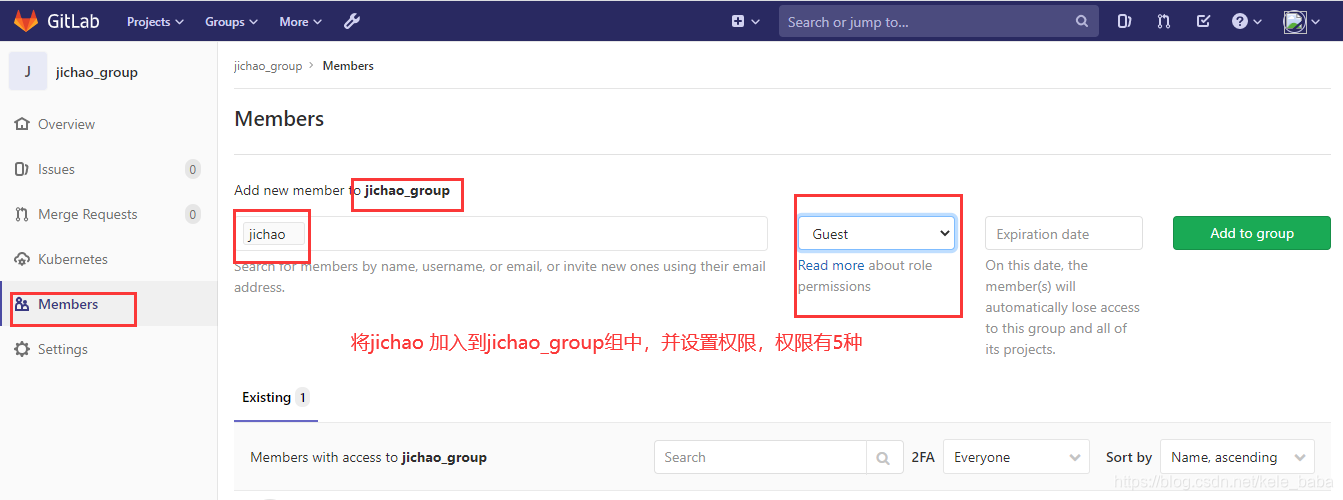
Task: Open the issues icon in the navbar
Action: pyautogui.click(x=1124, y=21)
